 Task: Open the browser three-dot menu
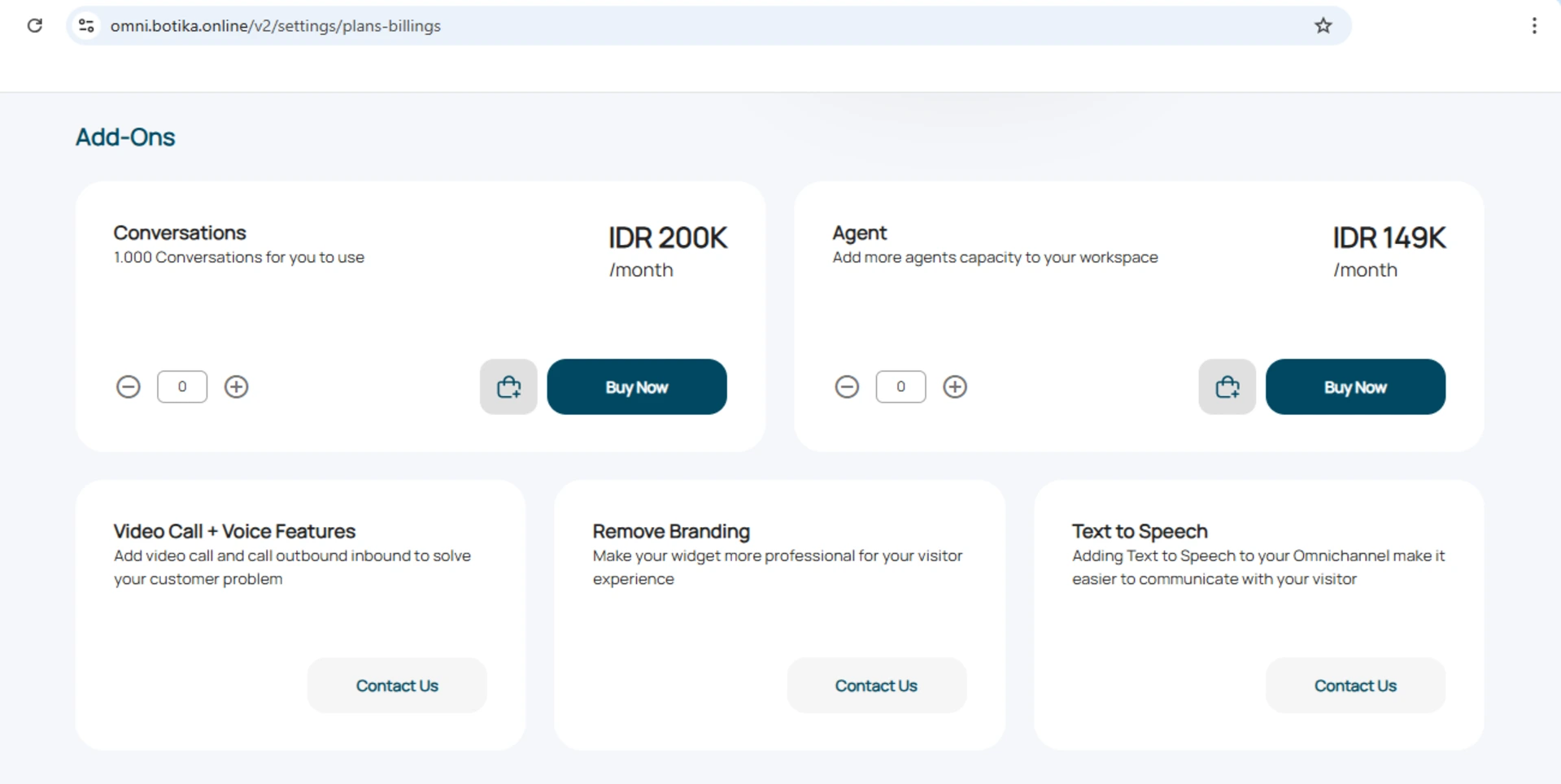1534,26
